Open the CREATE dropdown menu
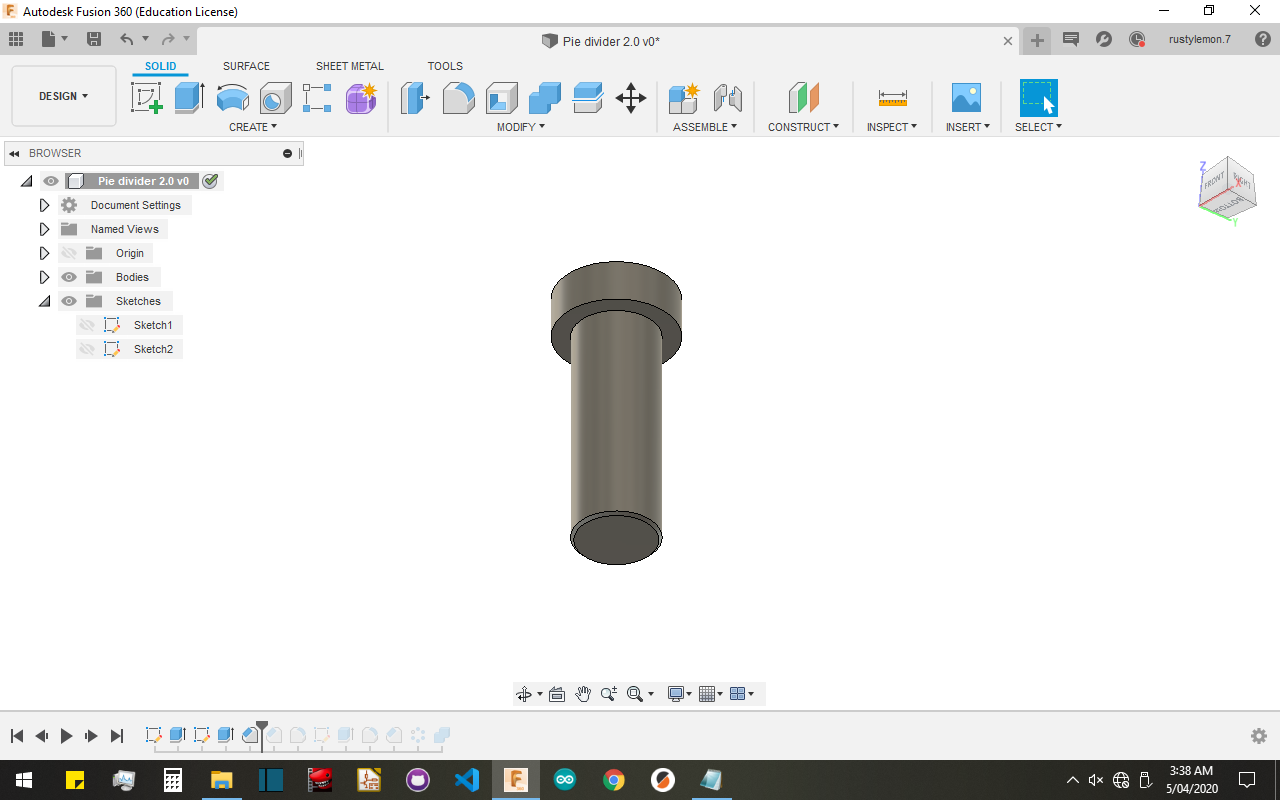The image size is (1280, 800). pos(253,127)
